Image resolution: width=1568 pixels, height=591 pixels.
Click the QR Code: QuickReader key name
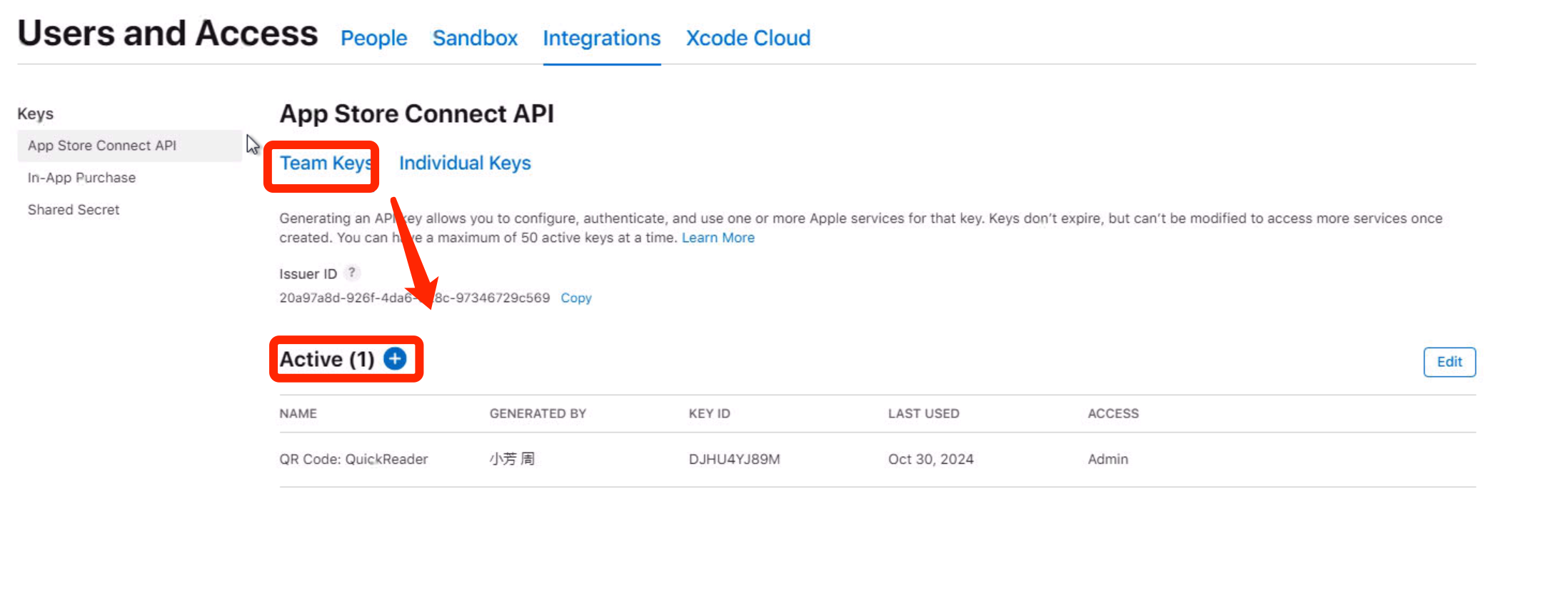353,460
